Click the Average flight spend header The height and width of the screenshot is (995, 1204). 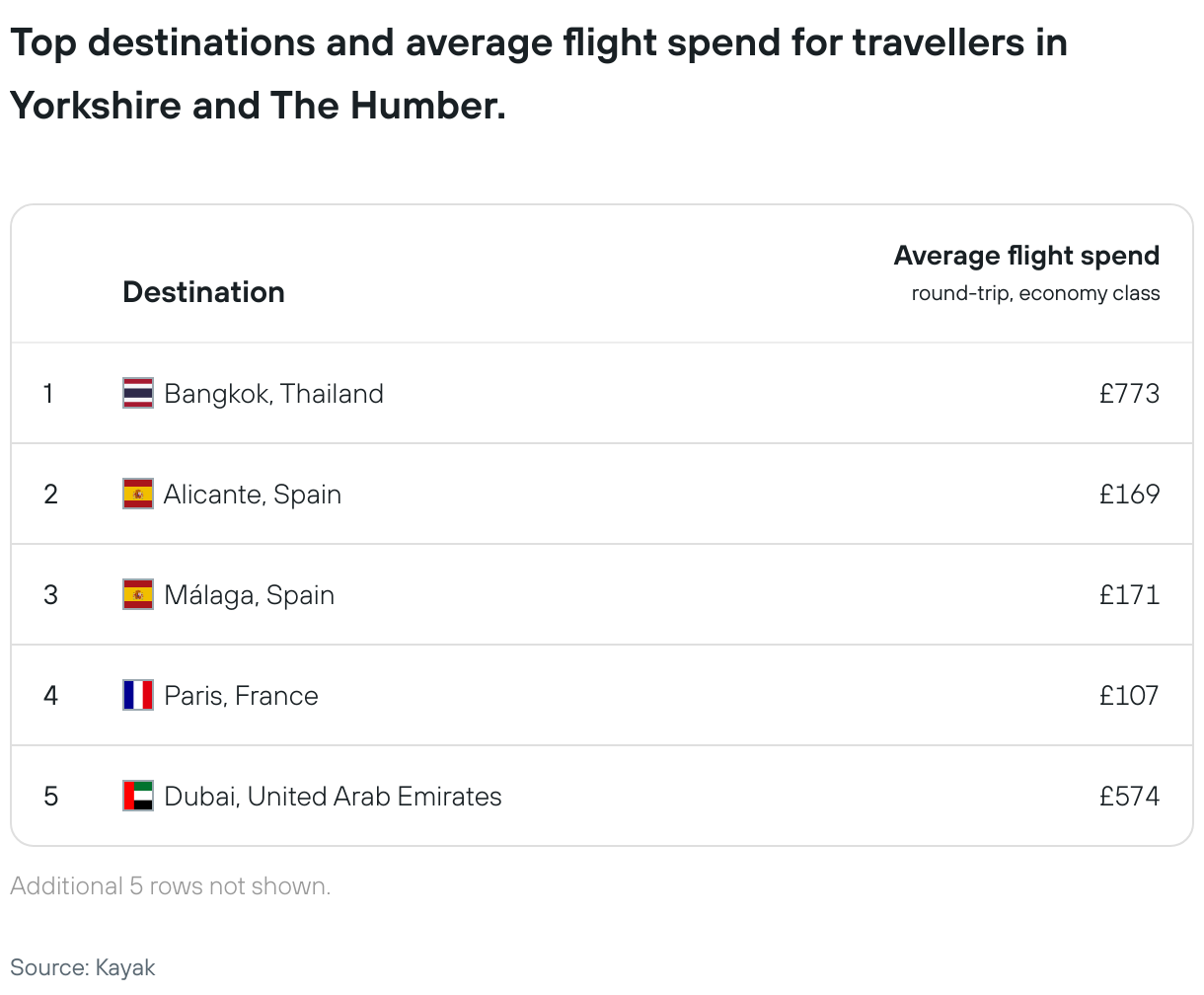[1026, 256]
